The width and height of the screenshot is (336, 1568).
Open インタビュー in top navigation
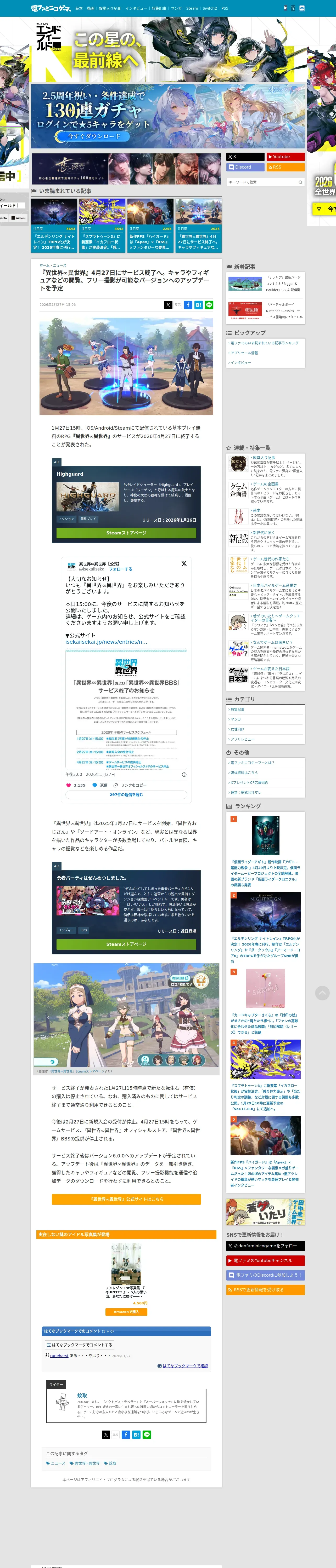136,9
